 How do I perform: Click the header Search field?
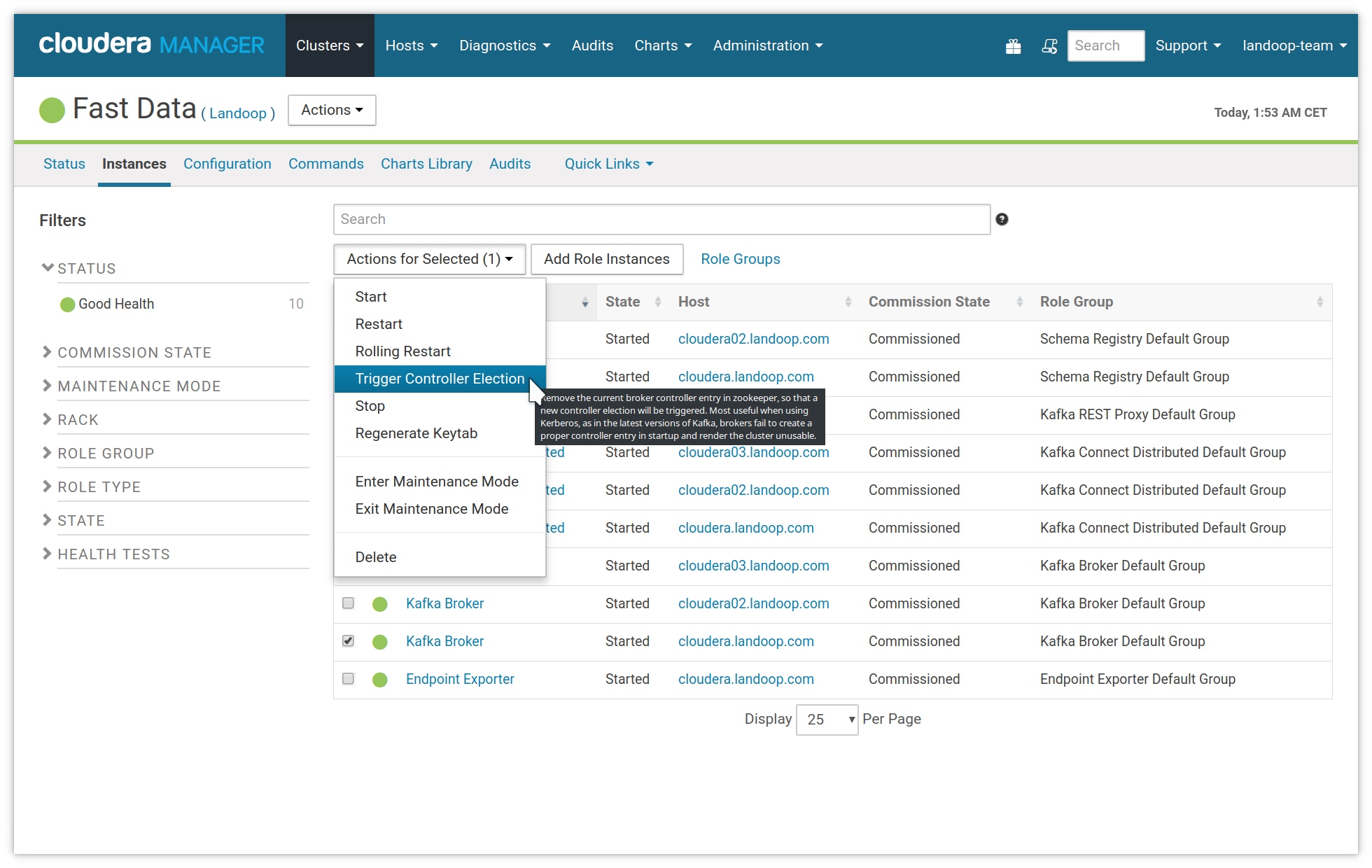(x=1105, y=45)
